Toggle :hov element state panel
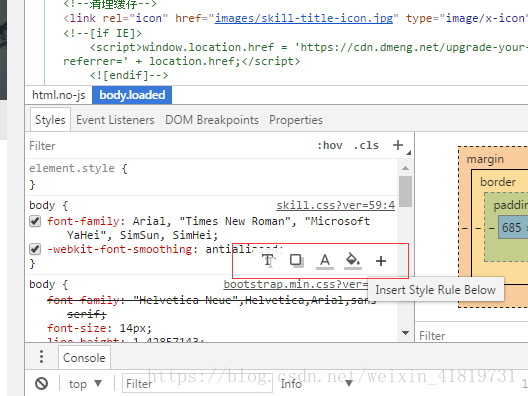 [330, 145]
